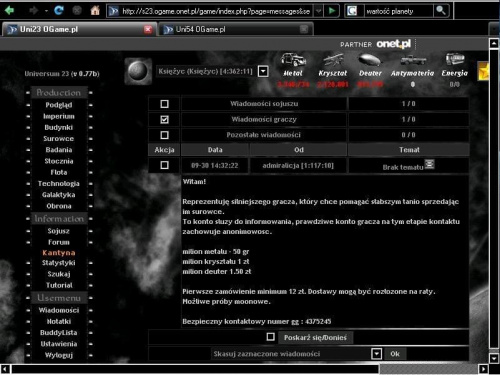Open Wiadomości in the Usermenu
Image resolution: width=500 pixels, height=375 pixels.
(59, 310)
